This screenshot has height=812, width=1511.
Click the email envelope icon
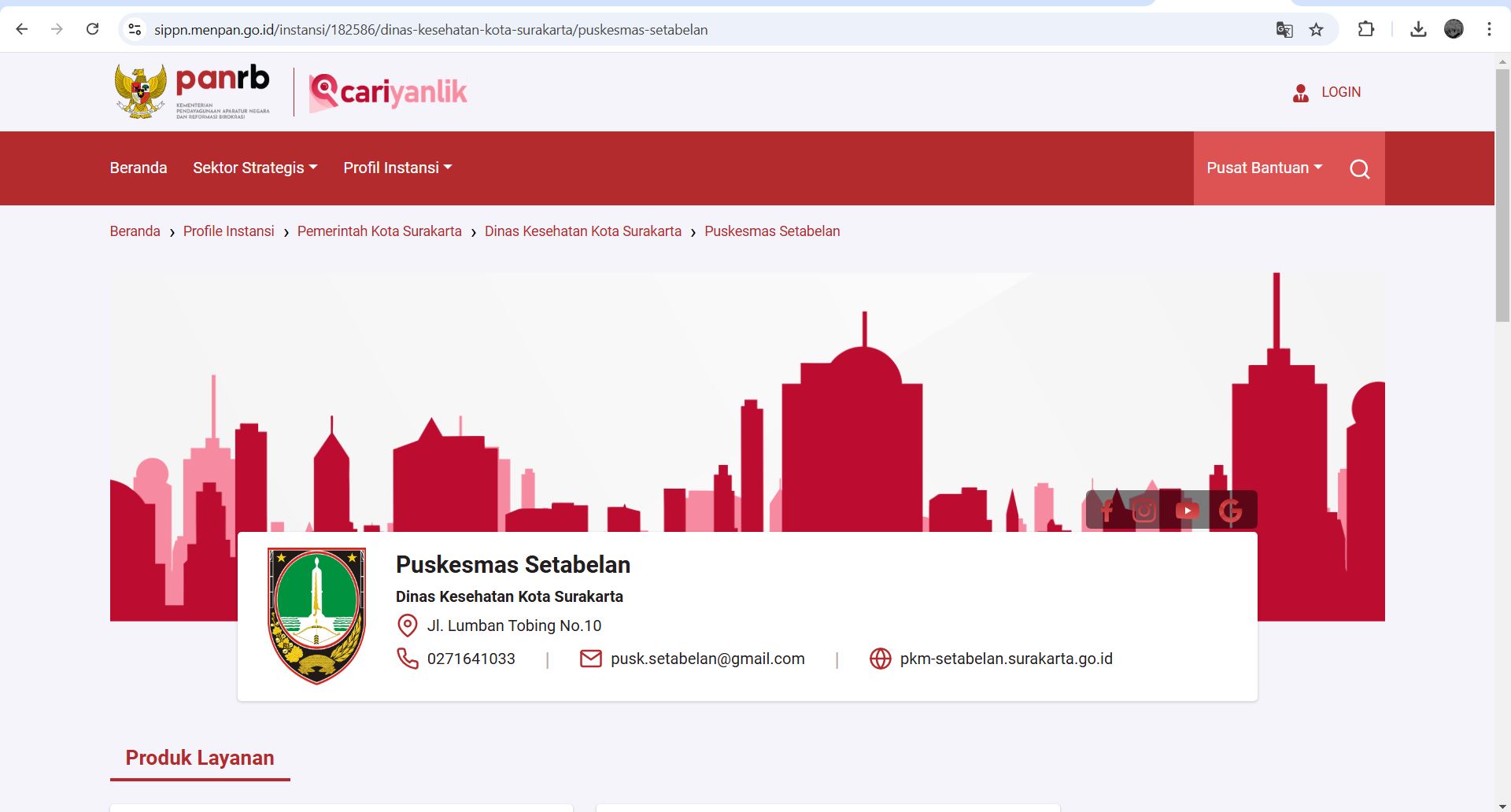coord(590,659)
